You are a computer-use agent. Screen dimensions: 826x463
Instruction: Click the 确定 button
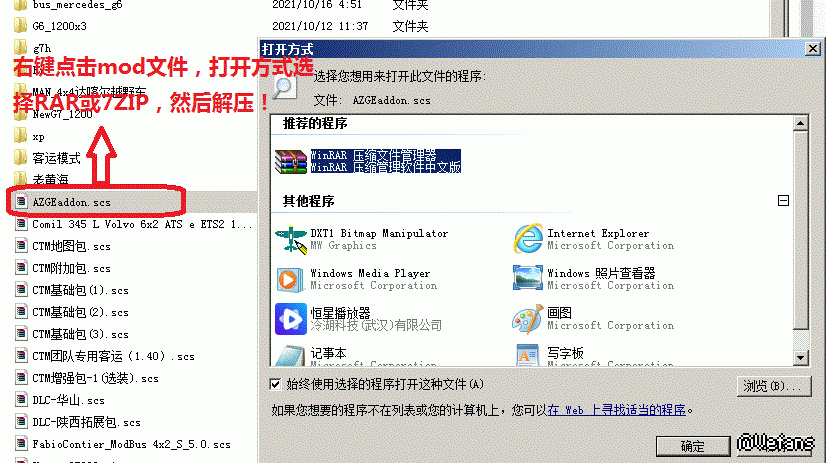pos(693,447)
